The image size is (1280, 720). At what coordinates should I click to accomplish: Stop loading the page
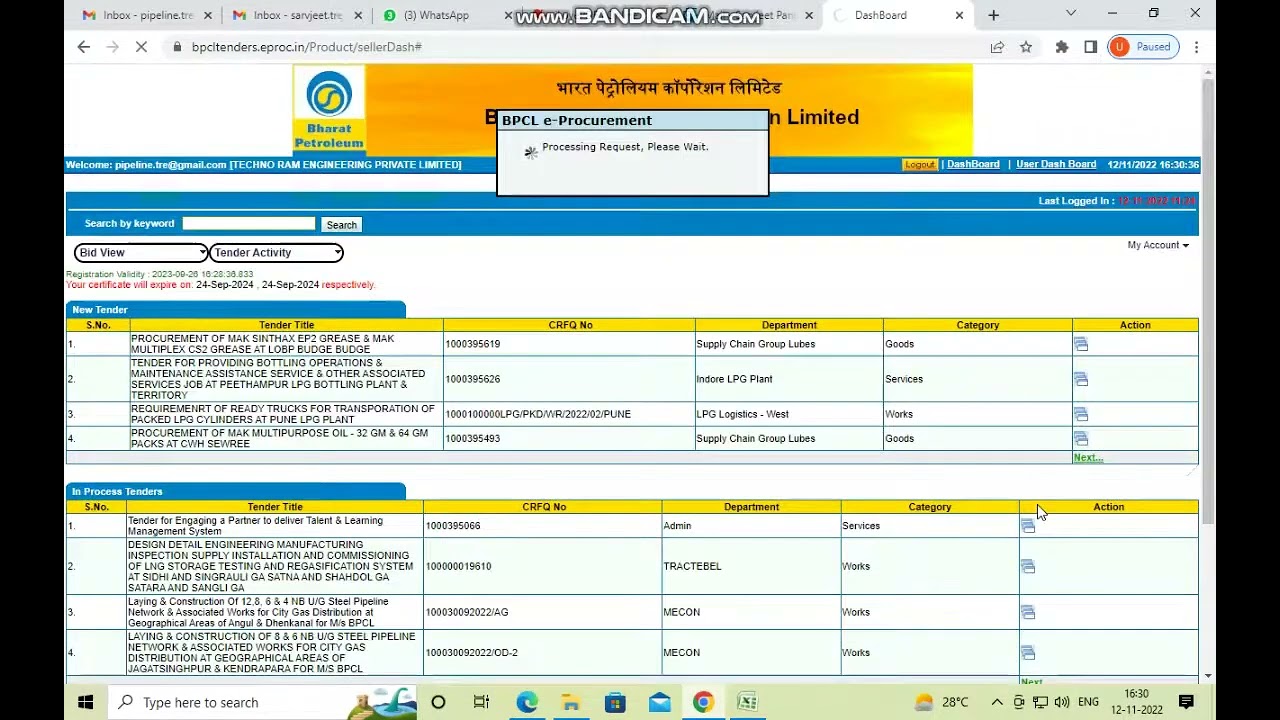141,47
